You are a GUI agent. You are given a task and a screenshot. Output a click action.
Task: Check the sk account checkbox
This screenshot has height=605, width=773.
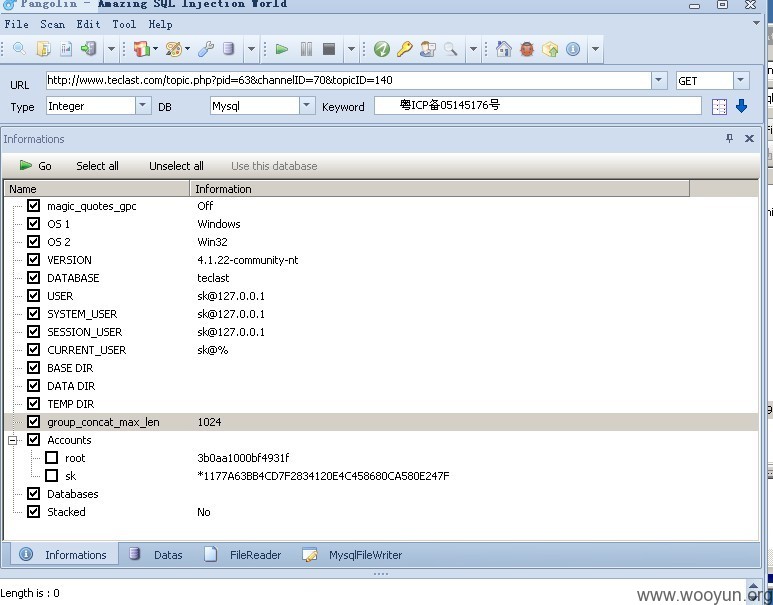51,476
